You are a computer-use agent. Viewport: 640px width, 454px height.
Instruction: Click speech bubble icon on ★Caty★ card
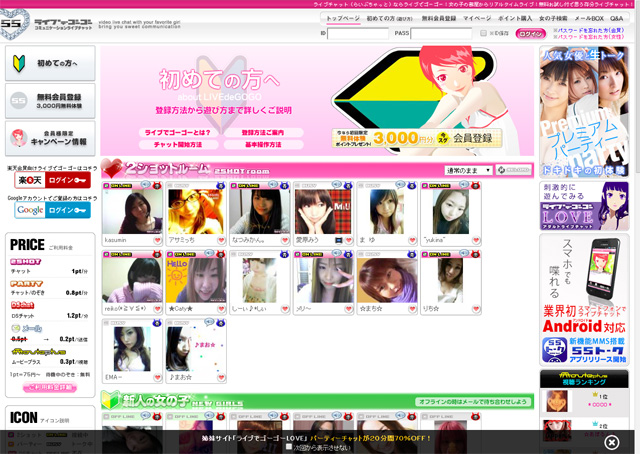(x=209, y=253)
